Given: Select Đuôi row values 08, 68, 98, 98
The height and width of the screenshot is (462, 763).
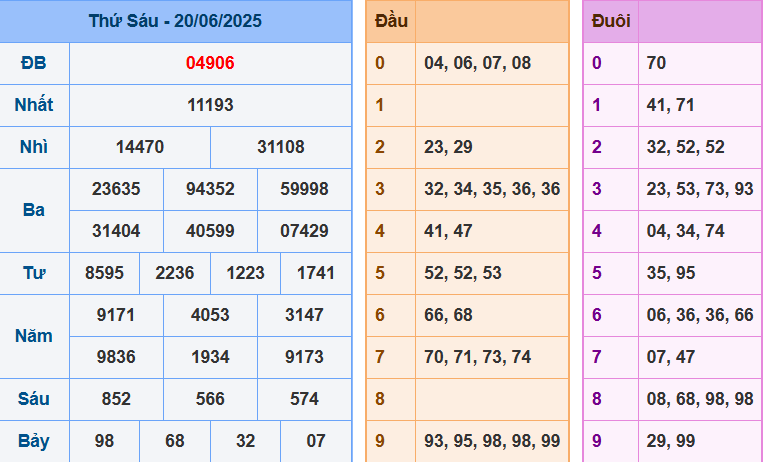Looking at the screenshot, I should click(x=700, y=399).
